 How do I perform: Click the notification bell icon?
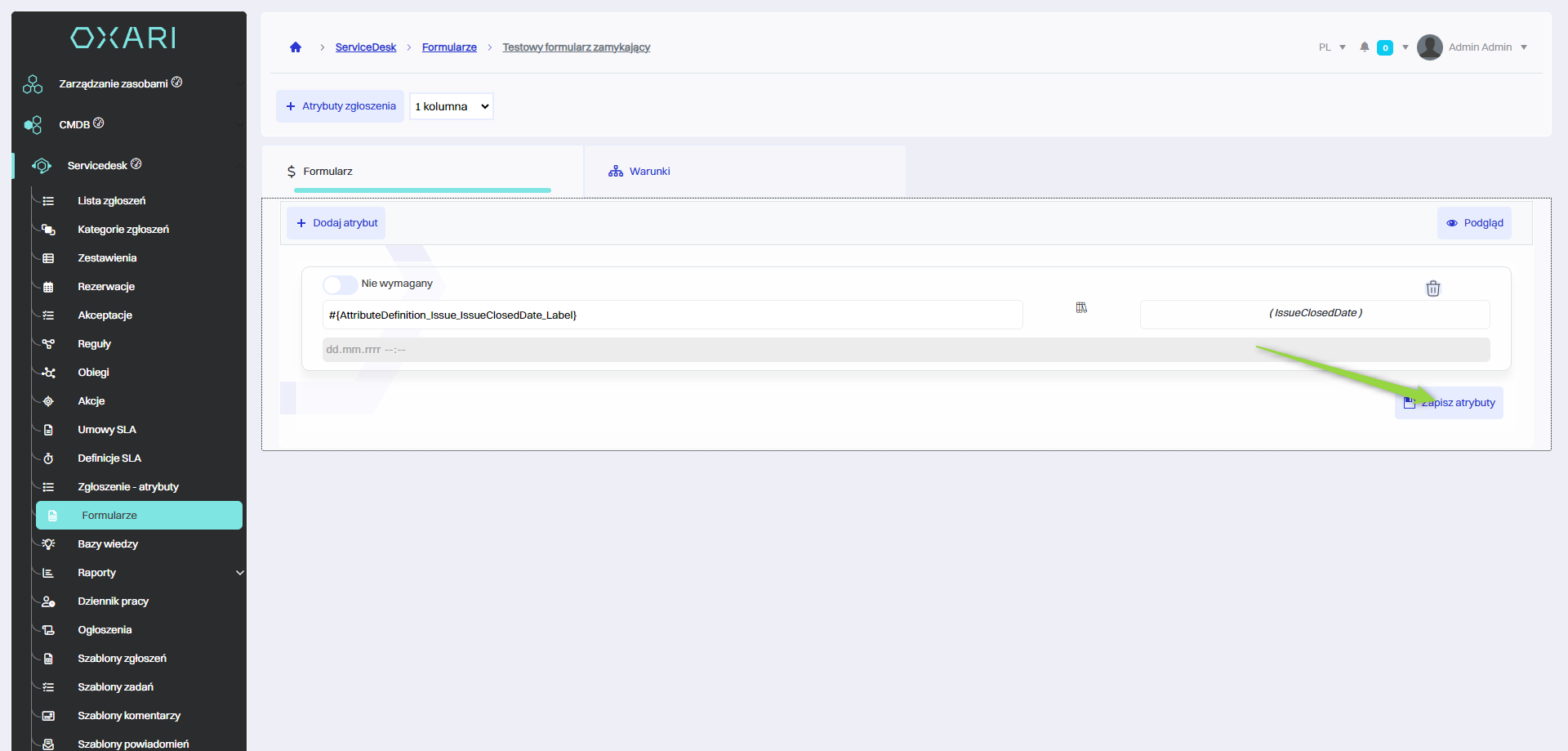click(x=1364, y=47)
